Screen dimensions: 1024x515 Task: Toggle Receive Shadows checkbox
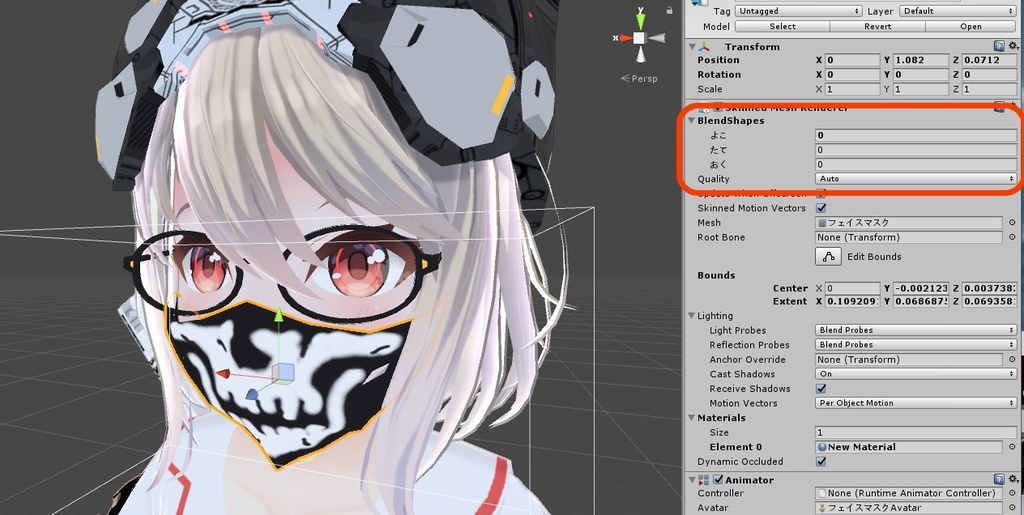(x=821, y=388)
